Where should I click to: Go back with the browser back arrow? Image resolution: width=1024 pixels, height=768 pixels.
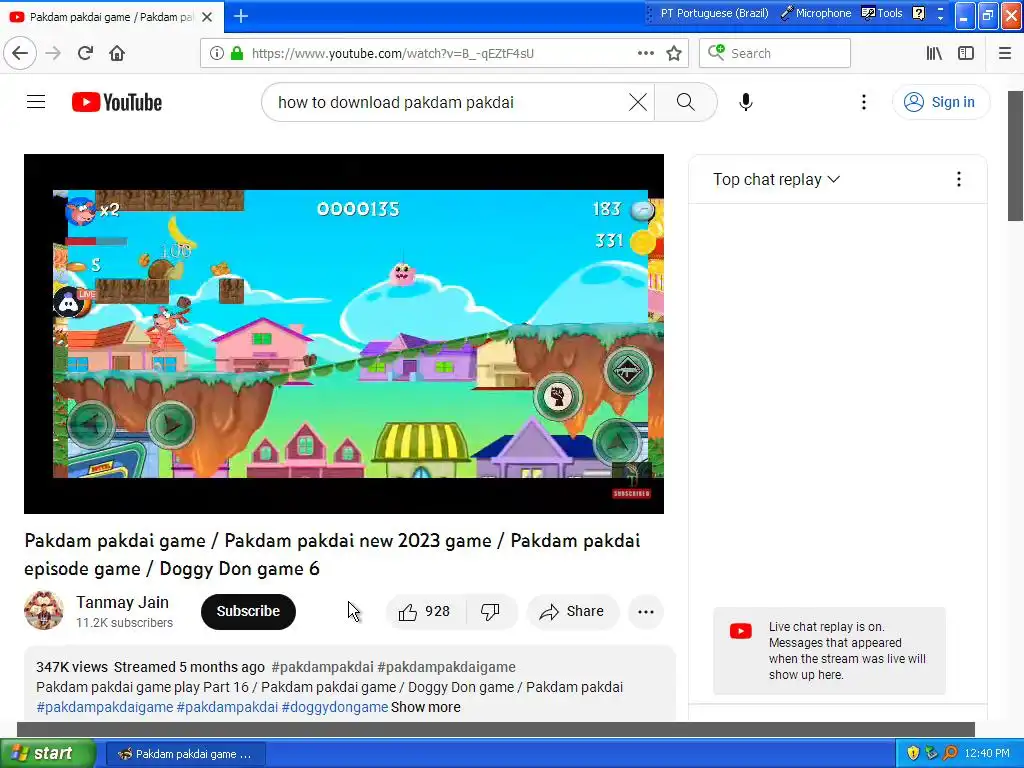[20, 53]
